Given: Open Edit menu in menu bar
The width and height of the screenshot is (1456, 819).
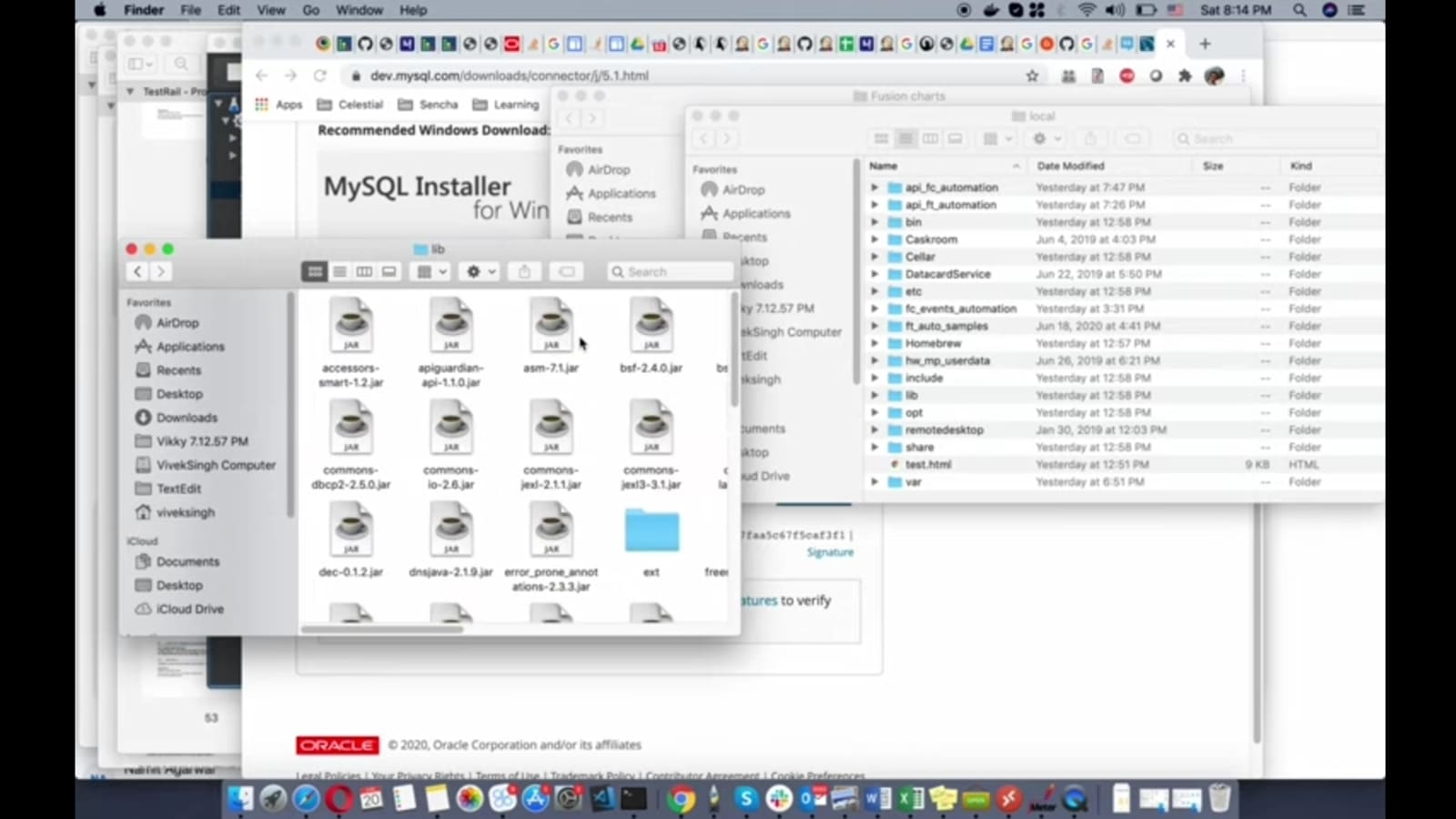Looking at the screenshot, I should [228, 10].
